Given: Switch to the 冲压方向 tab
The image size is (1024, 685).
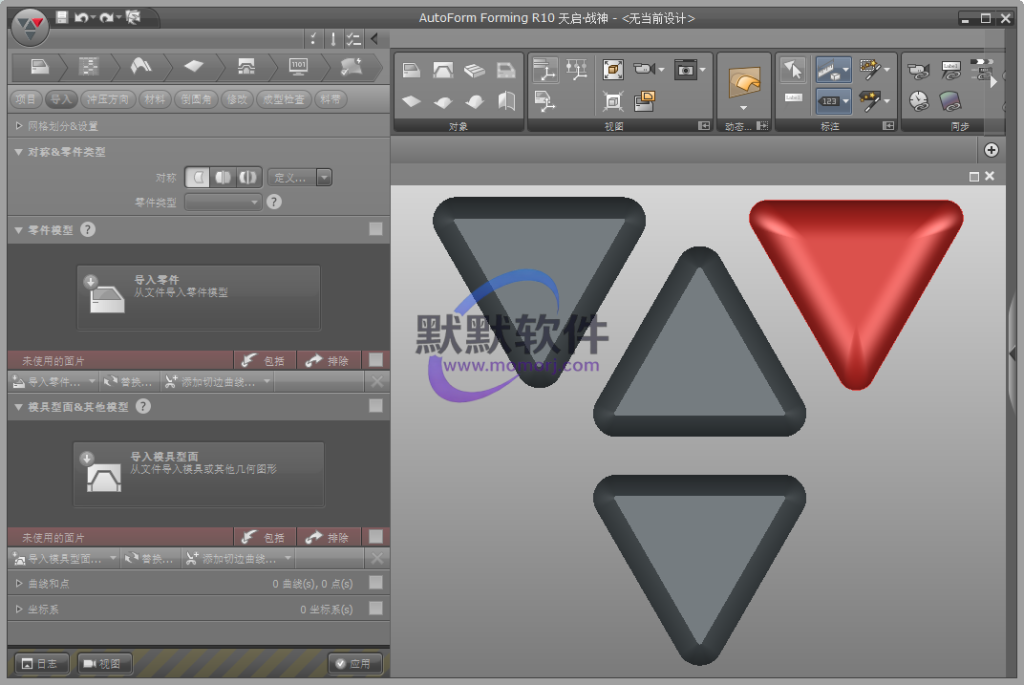Looking at the screenshot, I should tap(108, 99).
